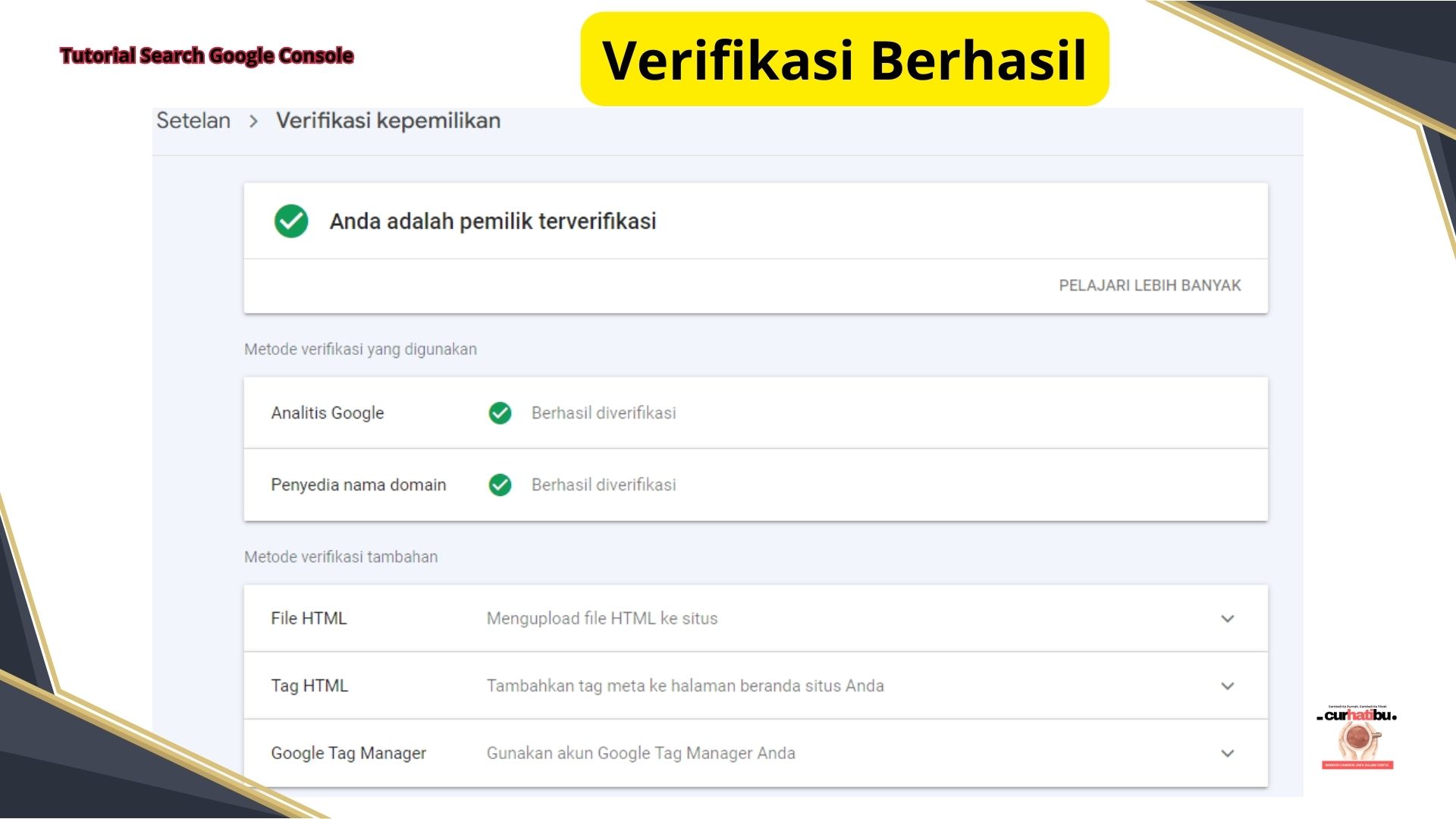Image resolution: width=1456 pixels, height=819 pixels.
Task: Click Berhasil diverifikasi text for Analitis Google
Action: 603,413
